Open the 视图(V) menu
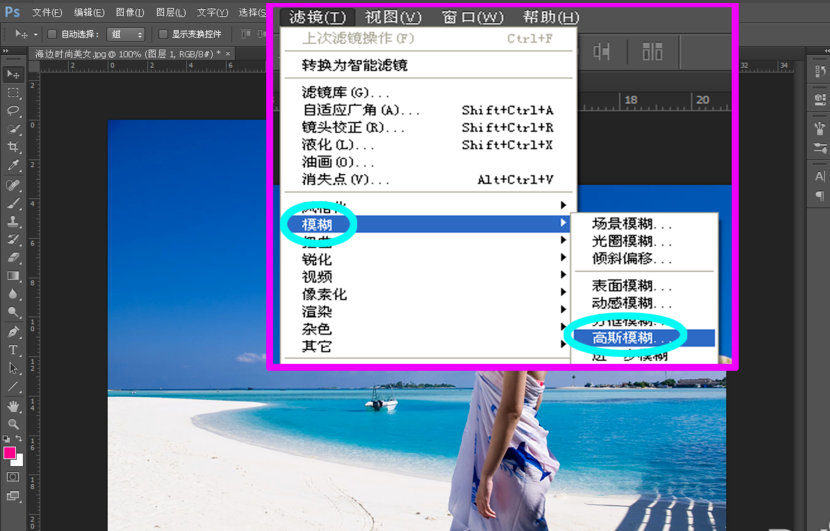This screenshot has width=830, height=531. pos(393,17)
